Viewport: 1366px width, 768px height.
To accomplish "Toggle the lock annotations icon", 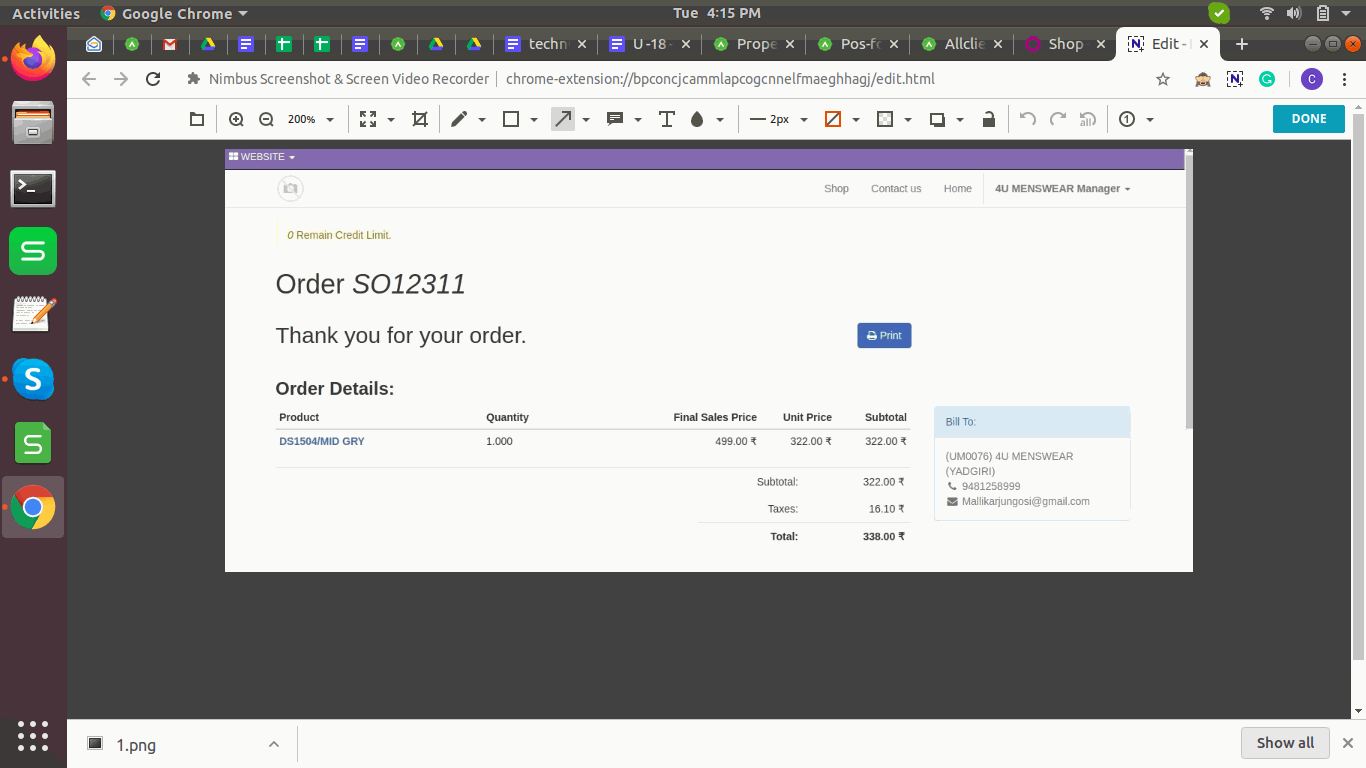I will click(988, 119).
